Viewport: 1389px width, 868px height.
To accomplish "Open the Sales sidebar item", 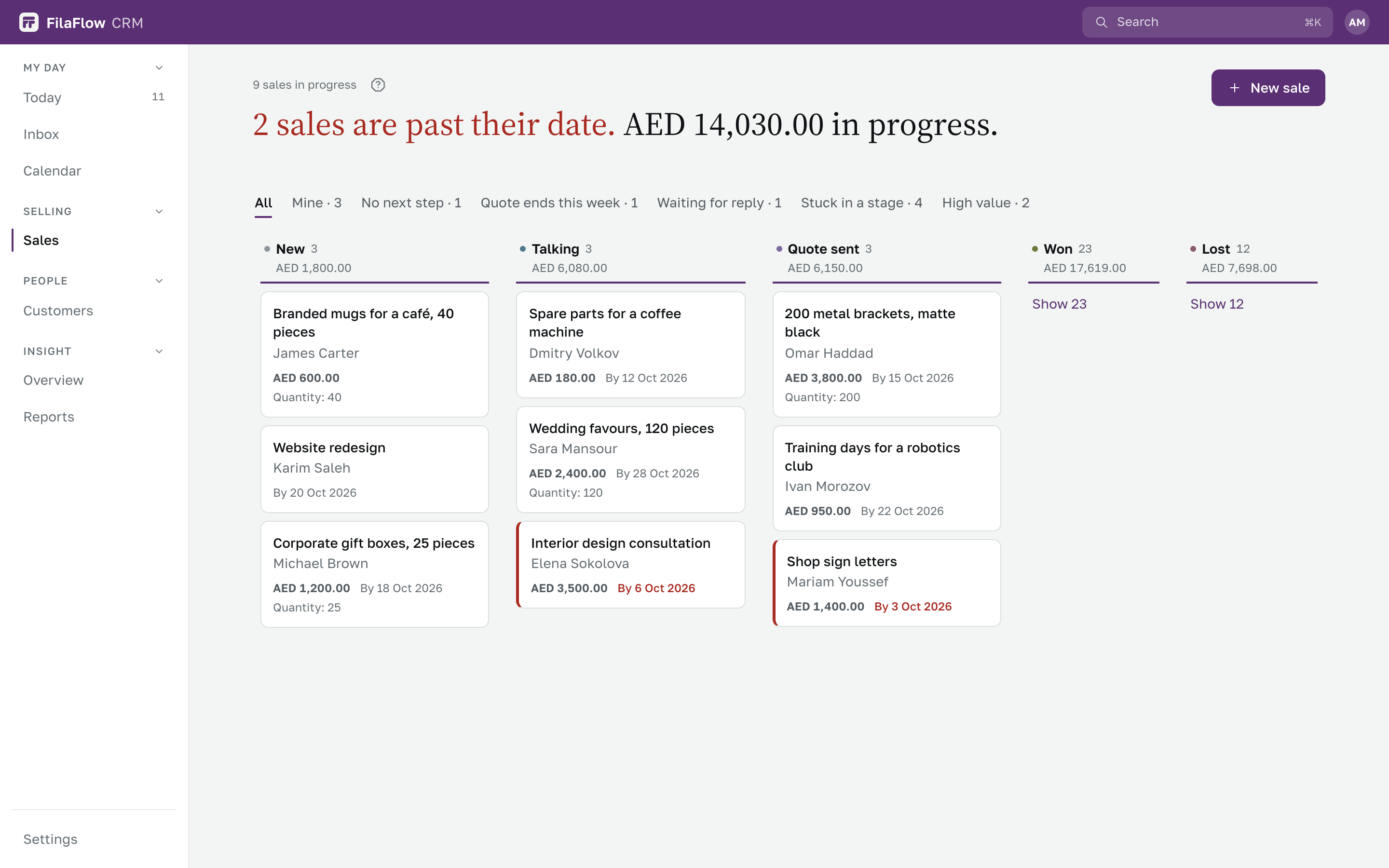I will 94,241.
